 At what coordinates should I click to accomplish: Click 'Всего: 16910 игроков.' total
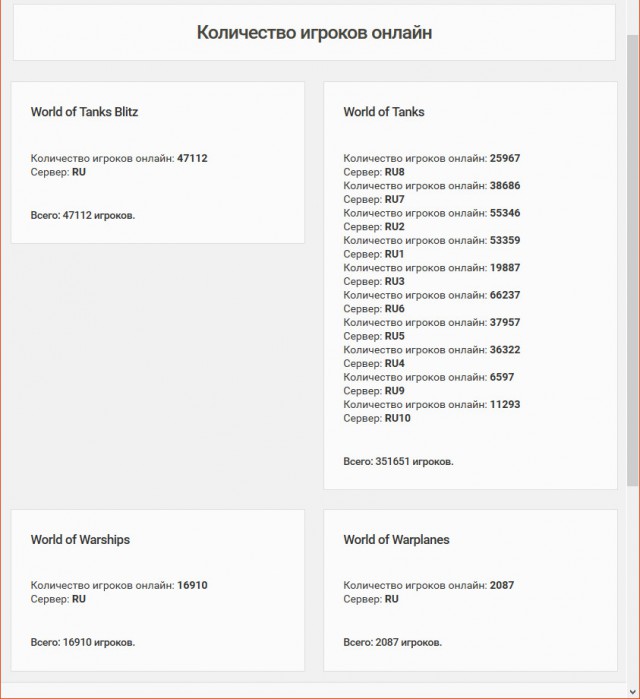82,642
